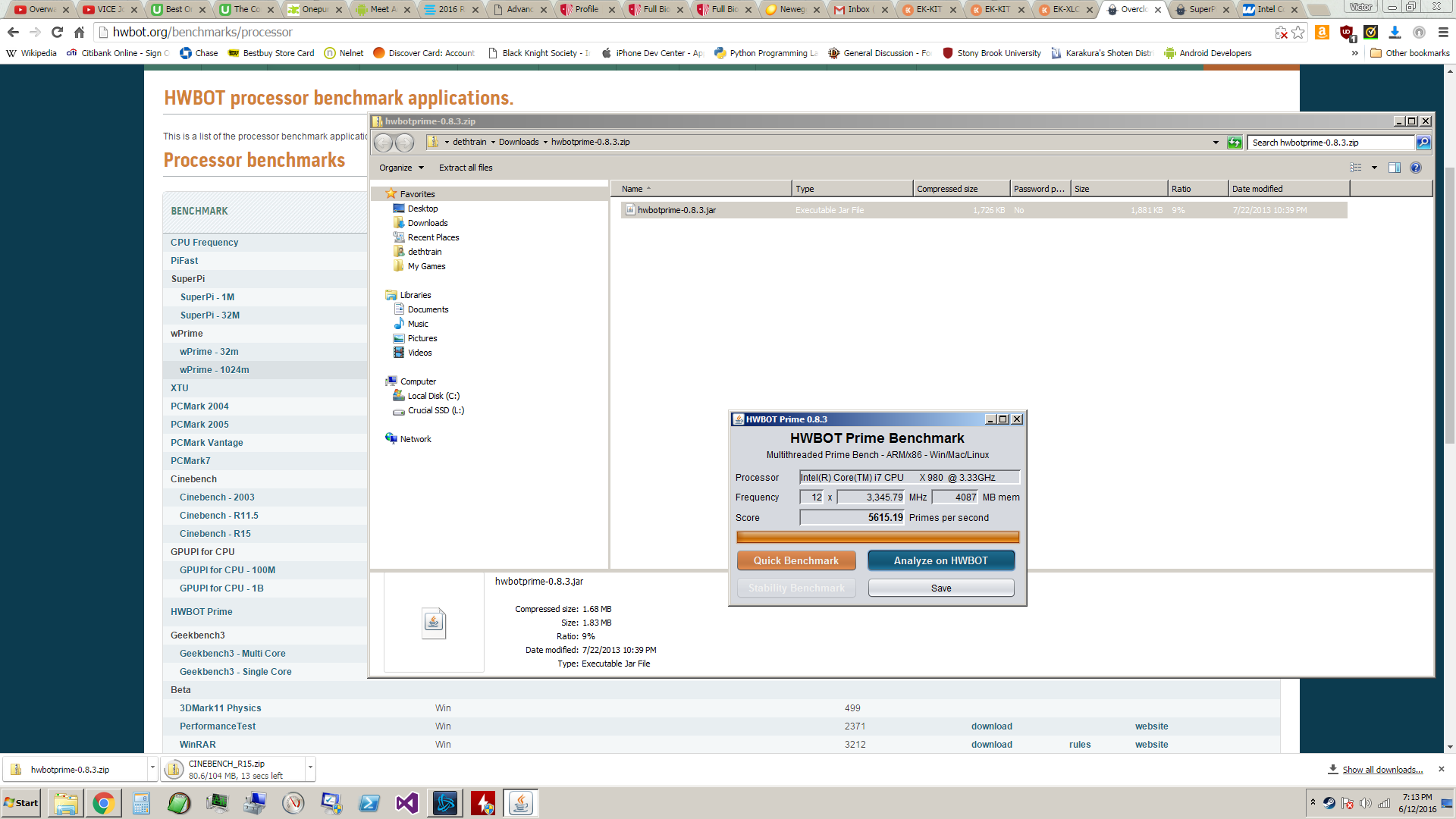Go back in Chrome browser history
The height and width of the screenshot is (819, 1456).
(x=13, y=32)
